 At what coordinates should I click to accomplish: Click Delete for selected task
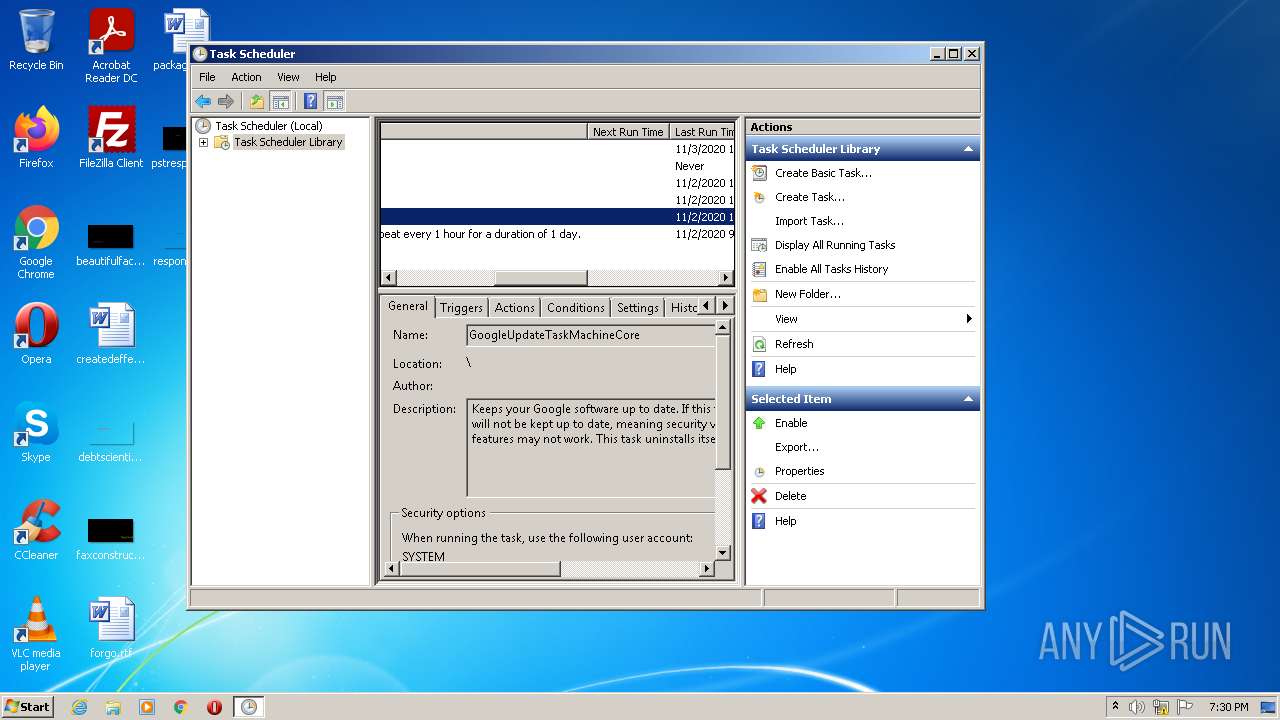point(790,496)
